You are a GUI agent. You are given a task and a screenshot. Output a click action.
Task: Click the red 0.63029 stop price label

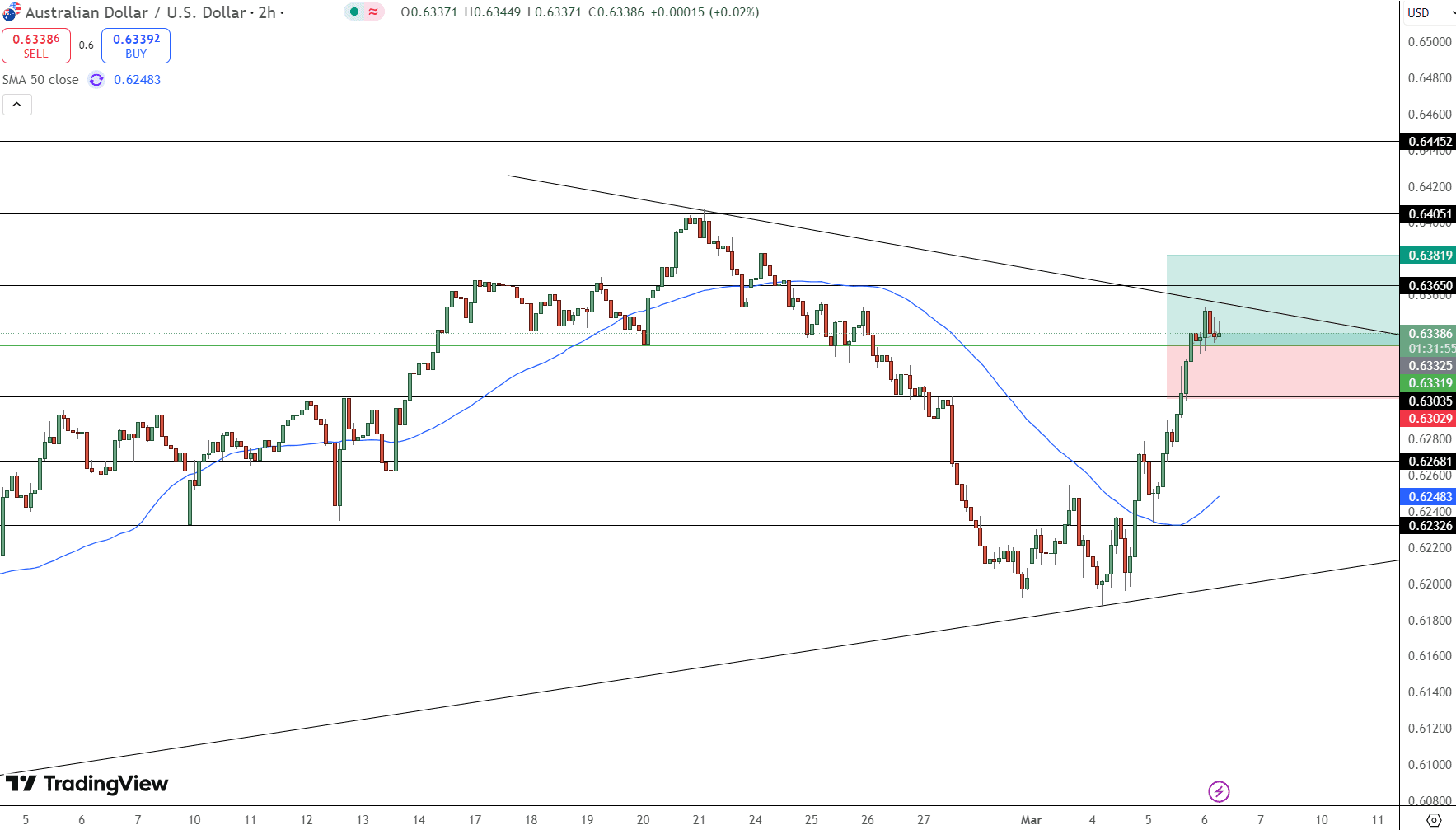(x=1430, y=419)
